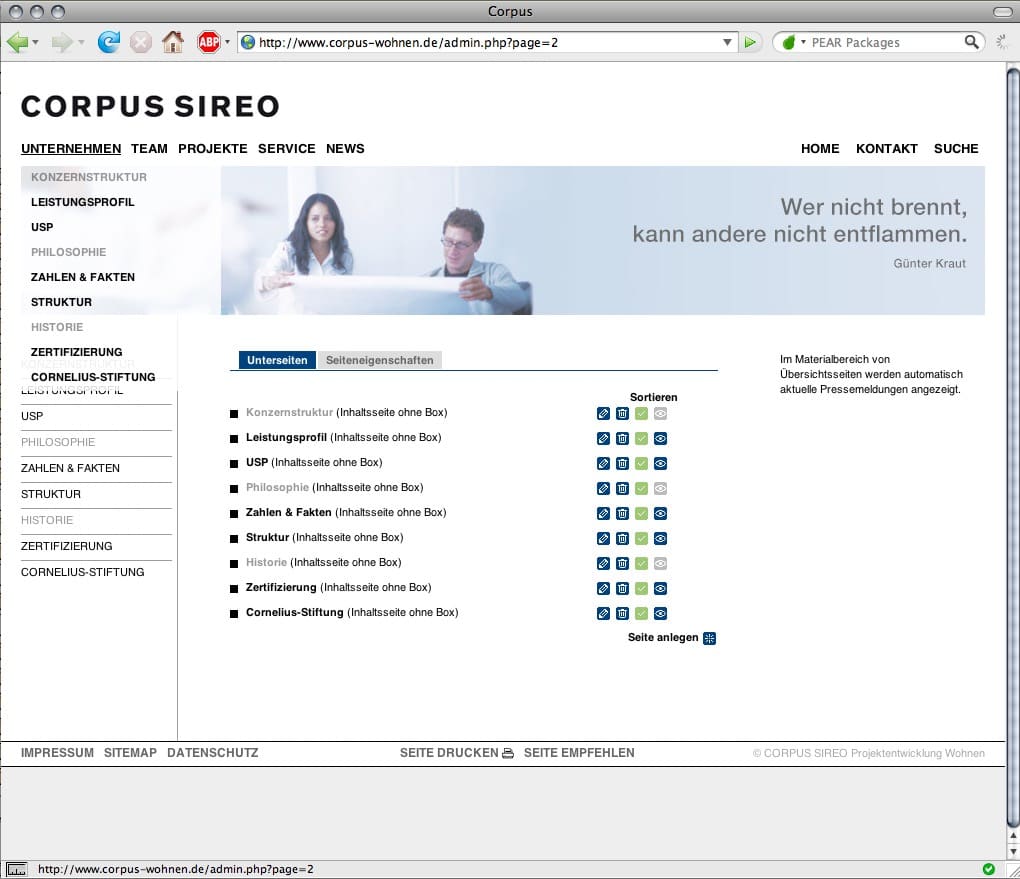Viewport: 1020px width, 879px height.
Task: Open the TEAM navigation item
Action: coord(149,149)
